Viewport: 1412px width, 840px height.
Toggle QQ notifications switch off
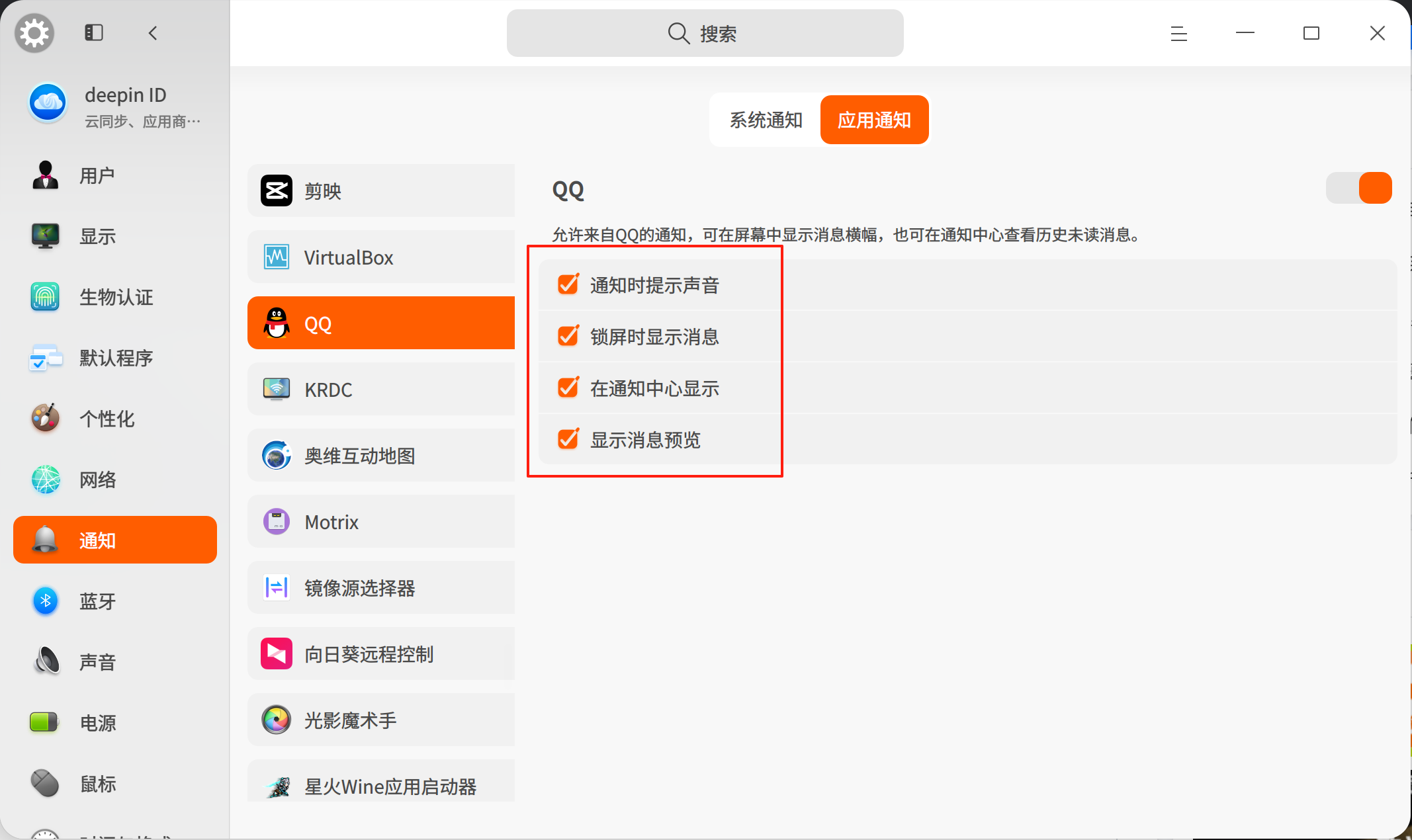1358,188
